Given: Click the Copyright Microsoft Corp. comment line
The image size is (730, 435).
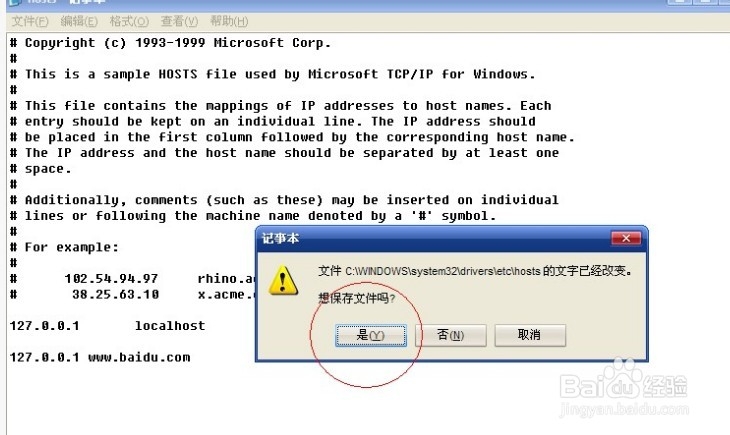Looking at the screenshot, I should pyautogui.click(x=170, y=43).
